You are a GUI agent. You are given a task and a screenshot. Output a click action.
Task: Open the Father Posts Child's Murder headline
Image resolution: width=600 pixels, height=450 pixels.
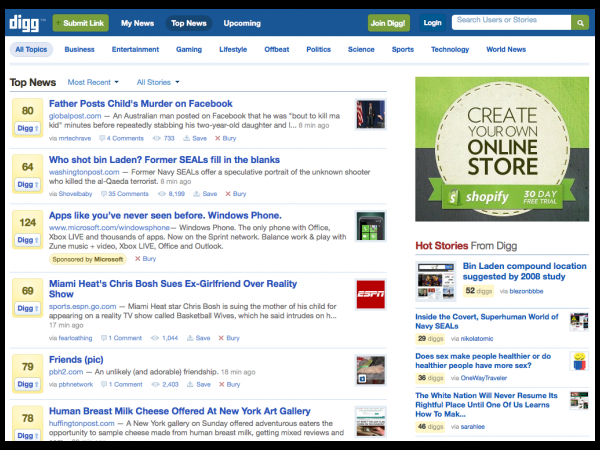pyautogui.click(x=140, y=104)
